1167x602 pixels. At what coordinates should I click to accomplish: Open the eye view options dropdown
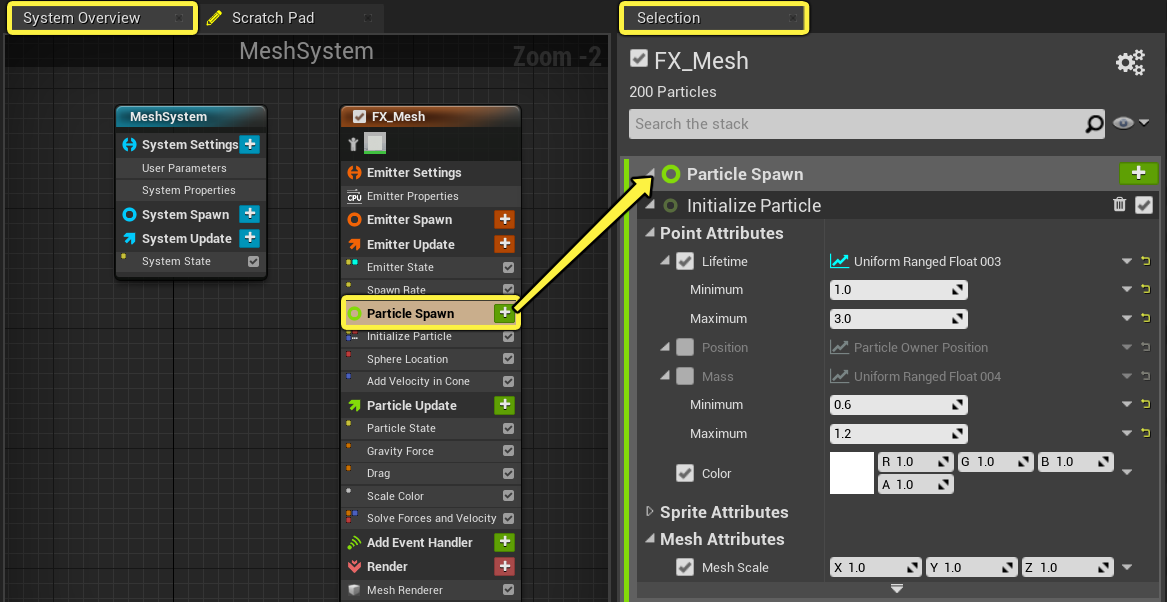tap(1131, 124)
